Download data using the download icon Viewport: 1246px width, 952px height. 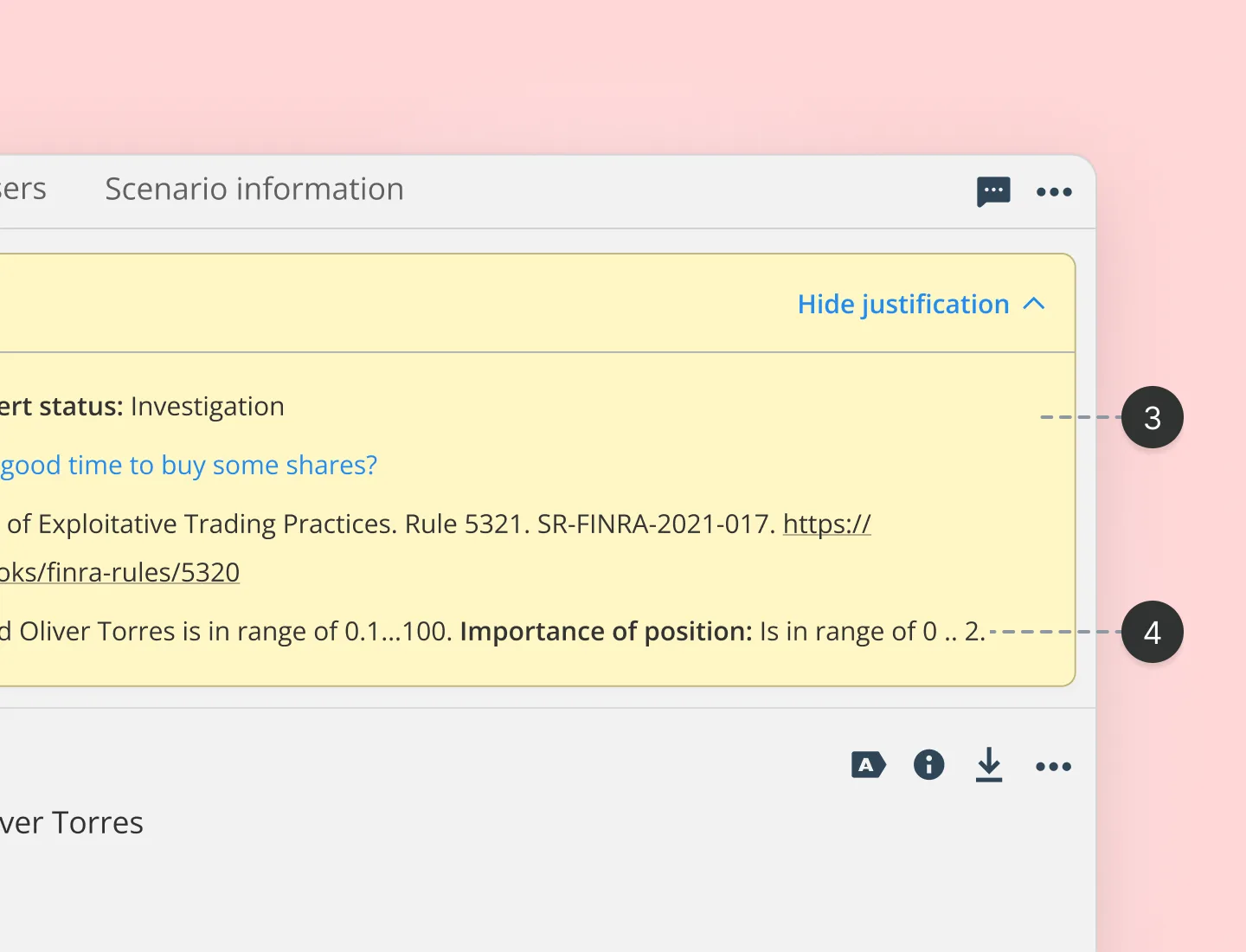point(990,765)
